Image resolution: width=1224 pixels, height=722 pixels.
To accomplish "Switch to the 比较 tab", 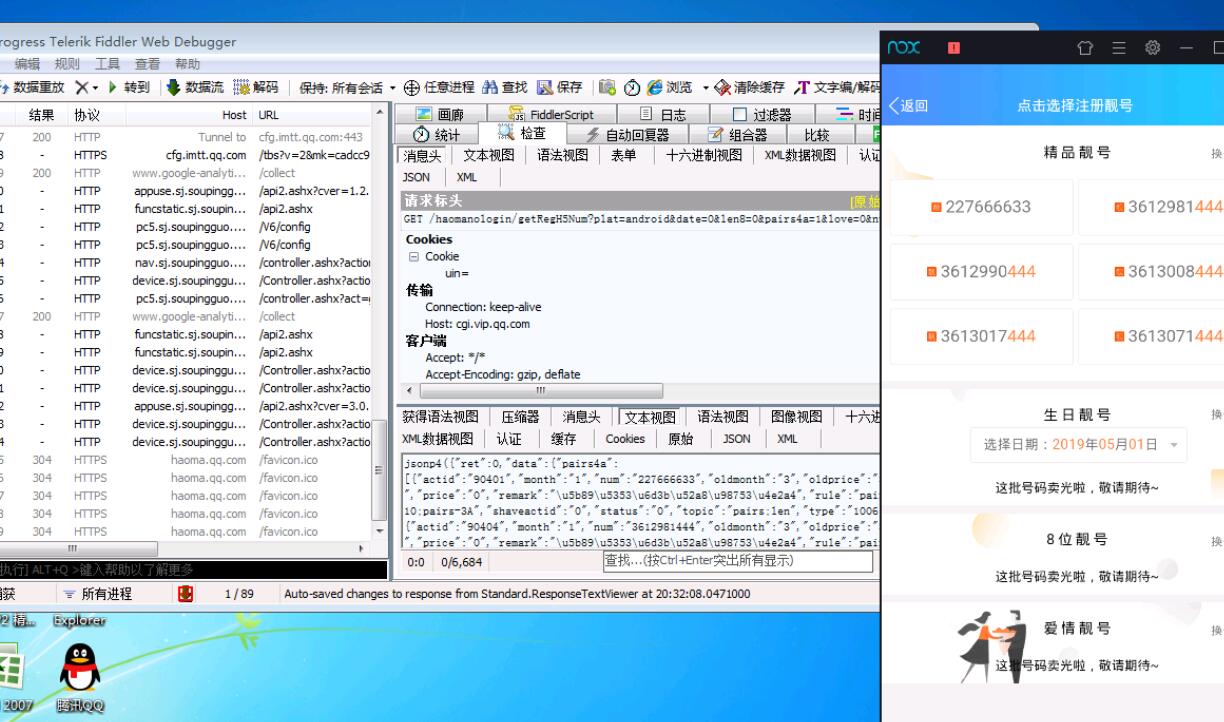I will [816, 134].
